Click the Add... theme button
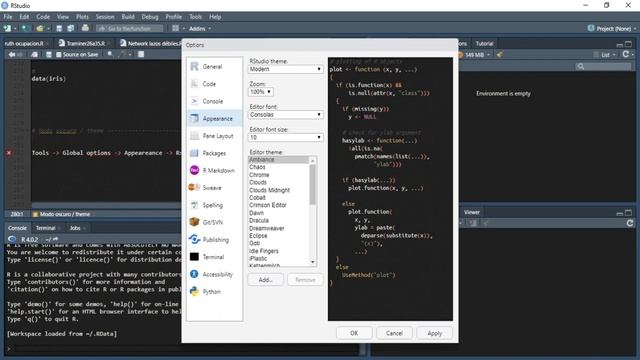Viewport: 640px width, 360px height. point(265,280)
